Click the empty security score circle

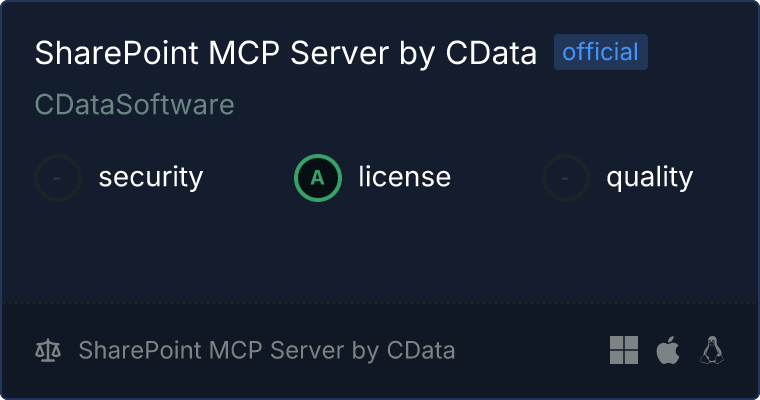58,178
